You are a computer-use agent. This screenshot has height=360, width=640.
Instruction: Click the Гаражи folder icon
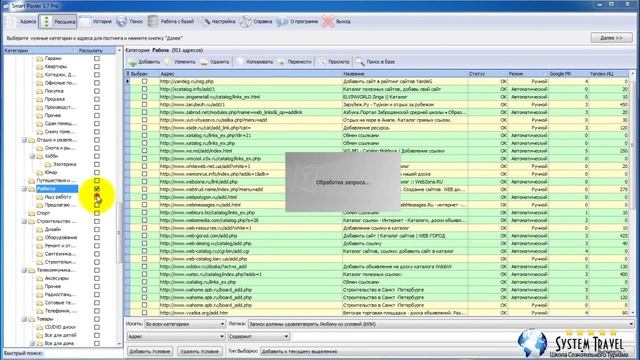coord(40,58)
